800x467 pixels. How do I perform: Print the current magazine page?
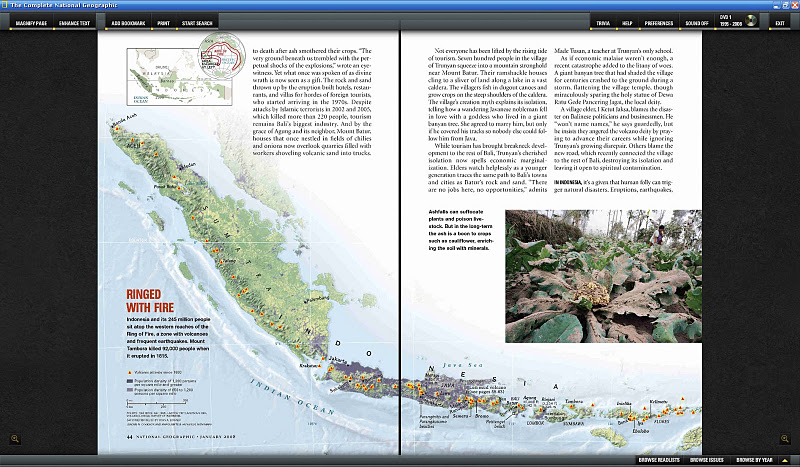pyautogui.click(x=163, y=22)
